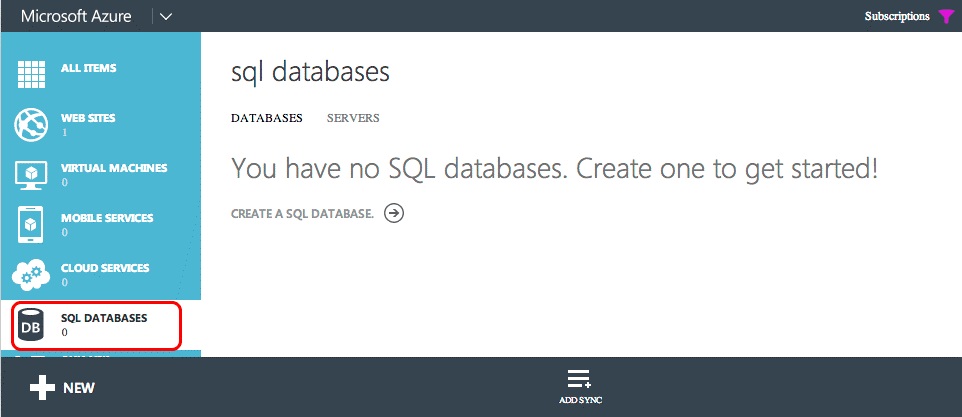Click the pink Subscriptions filter funnel icon
The width and height of the screenshot is (962, 417).
coord(945,17)
